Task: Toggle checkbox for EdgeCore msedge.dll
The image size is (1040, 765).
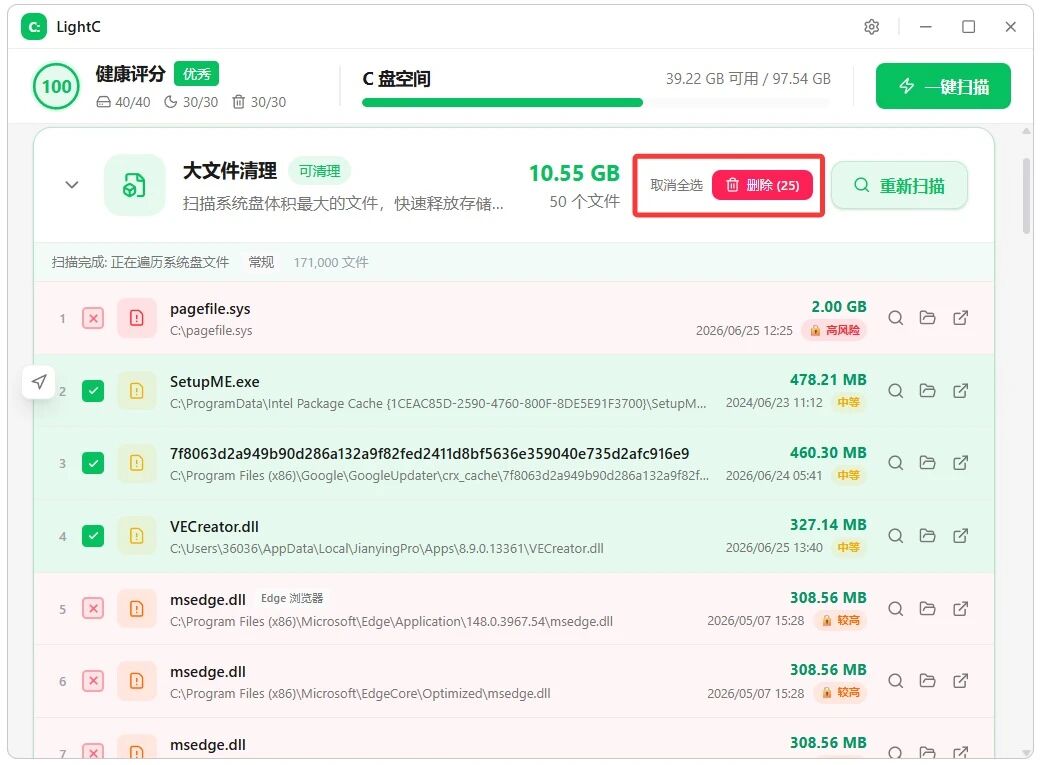Action: pyautogui.click(x=93, y=681)
